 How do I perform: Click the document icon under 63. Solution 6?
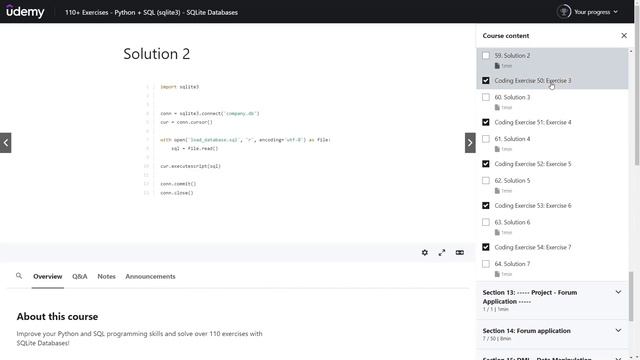pos(497,232)
